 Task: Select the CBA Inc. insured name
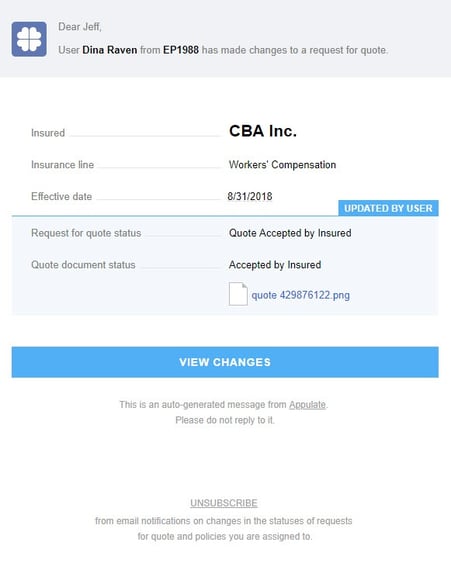[263, 131]
